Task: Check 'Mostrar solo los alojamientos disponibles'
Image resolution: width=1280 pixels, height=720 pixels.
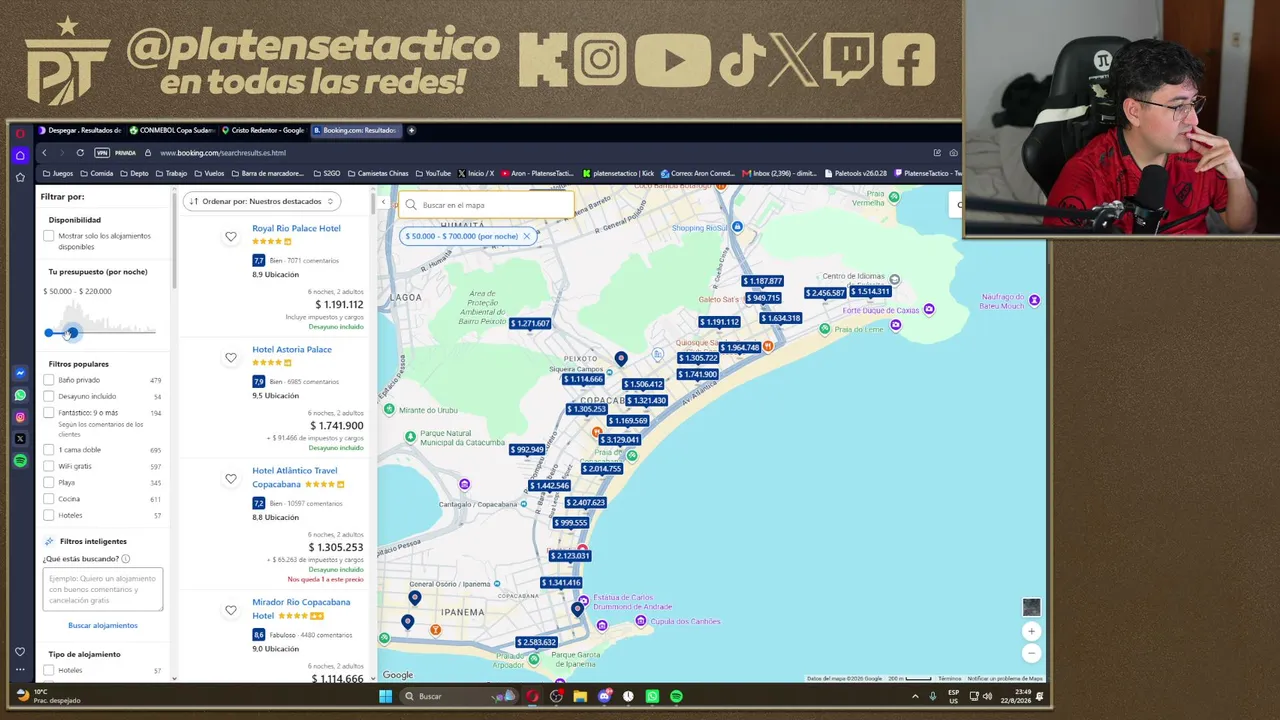Action: point(48,236)
